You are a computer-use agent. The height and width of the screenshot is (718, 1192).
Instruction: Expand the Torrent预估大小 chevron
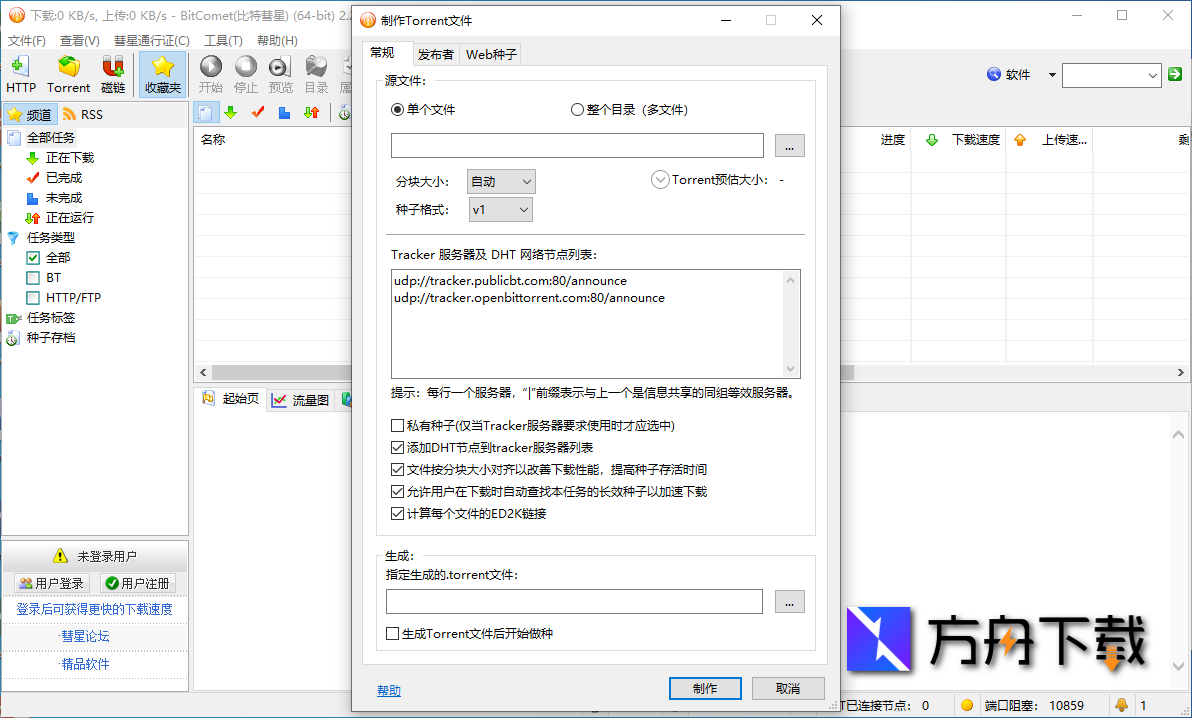660,180
